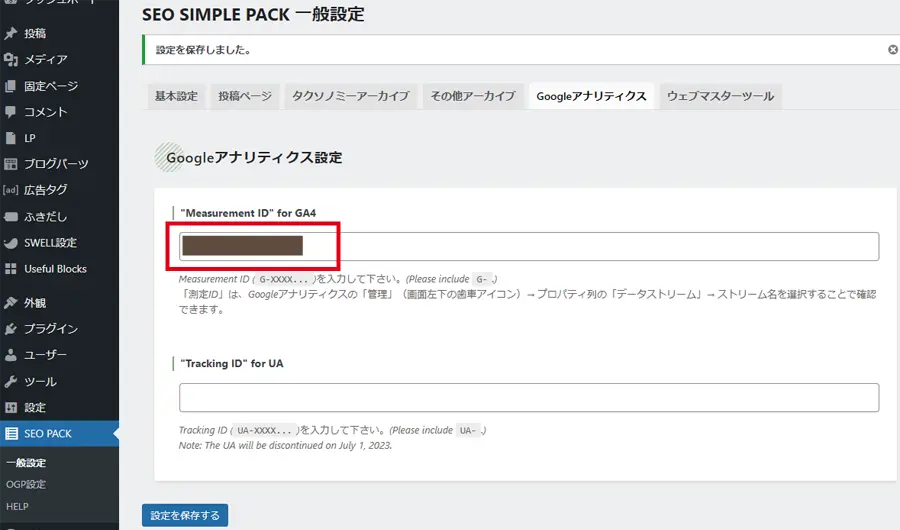Click the paintbrush icon beside 外観
Screen dimensions: 900x530
(x=11, y=303)
